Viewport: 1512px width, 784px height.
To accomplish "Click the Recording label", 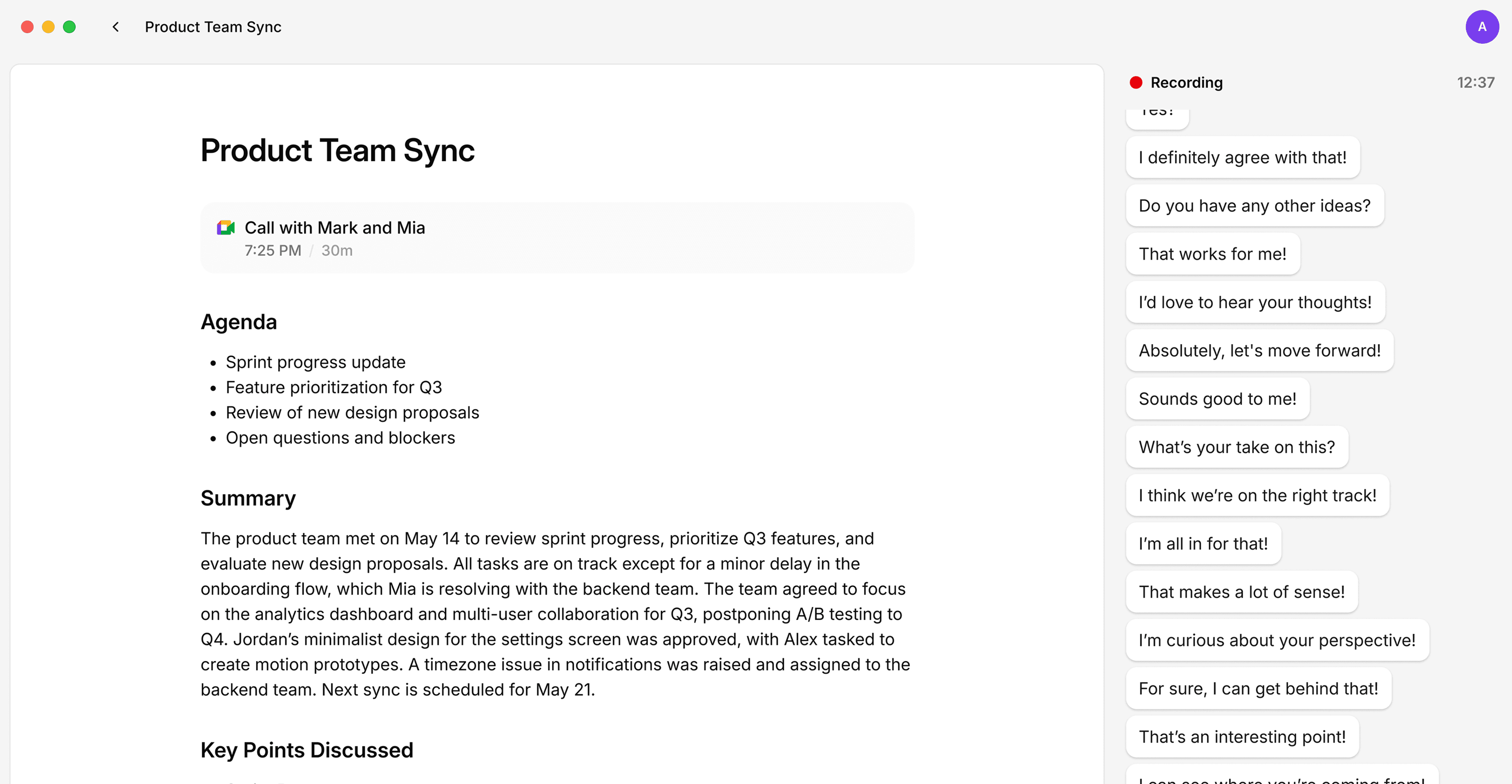I will click(1186, 83).
